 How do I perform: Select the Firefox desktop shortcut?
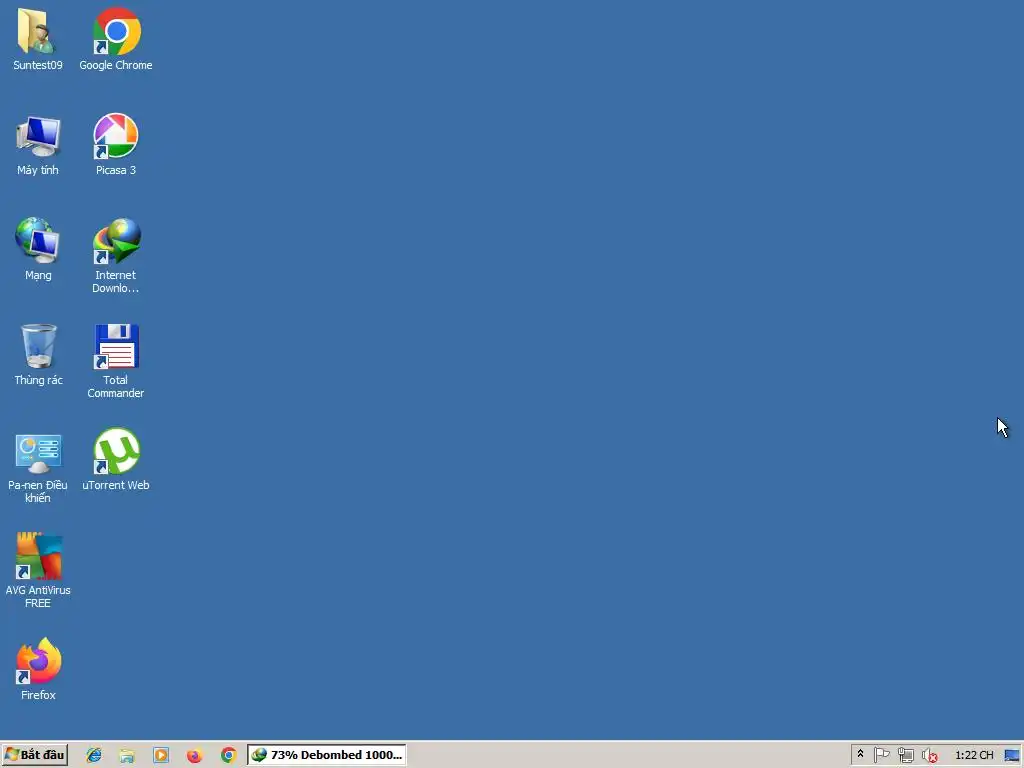pyautogui.click(x=38, y=670)
